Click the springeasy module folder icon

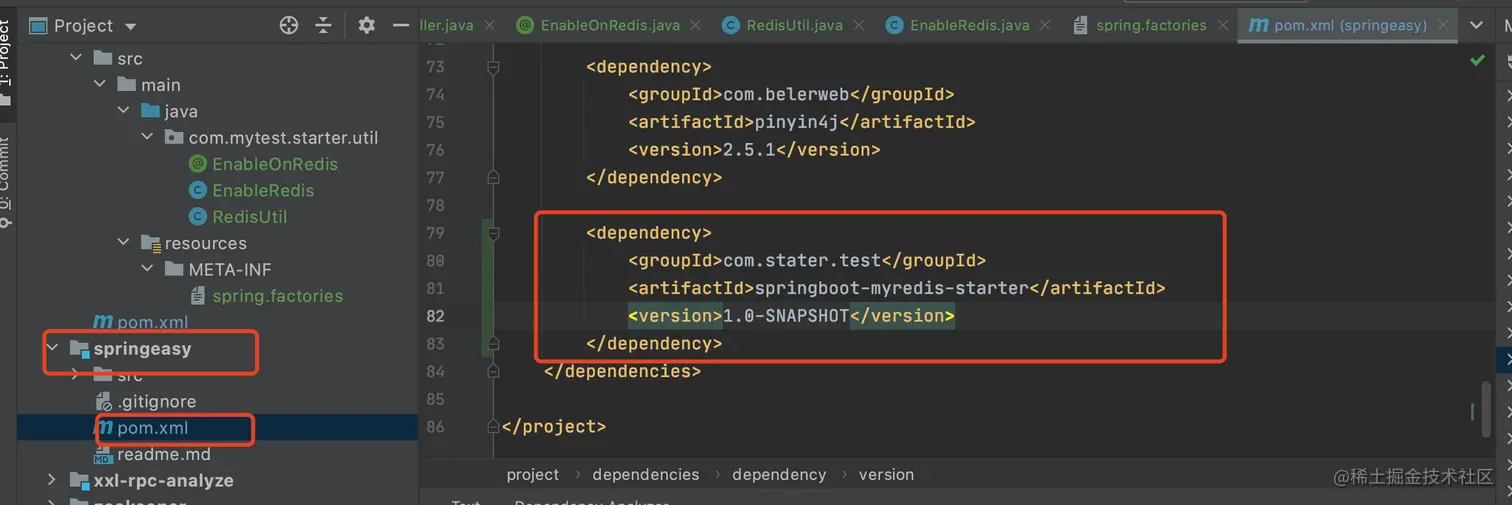point(79,349)
